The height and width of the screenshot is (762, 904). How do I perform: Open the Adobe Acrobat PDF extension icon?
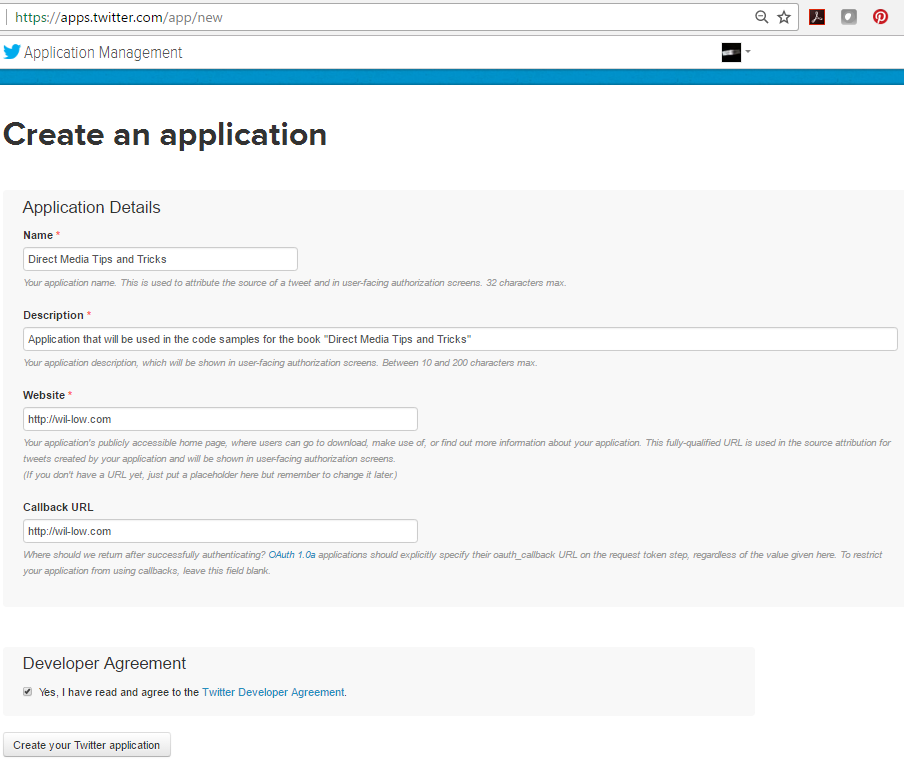tap(817, 17)
